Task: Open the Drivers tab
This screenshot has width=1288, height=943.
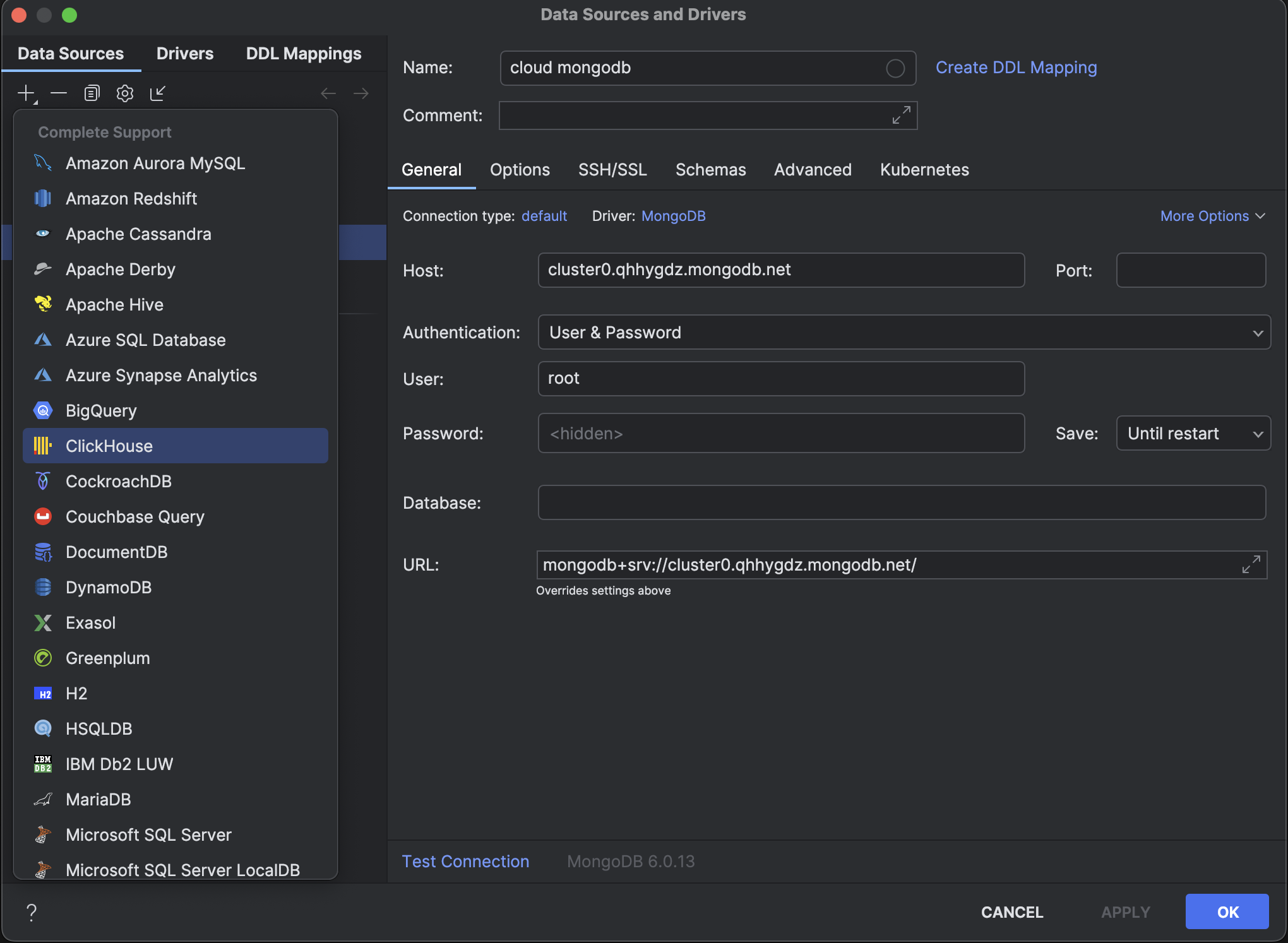Action: [184, 54]
